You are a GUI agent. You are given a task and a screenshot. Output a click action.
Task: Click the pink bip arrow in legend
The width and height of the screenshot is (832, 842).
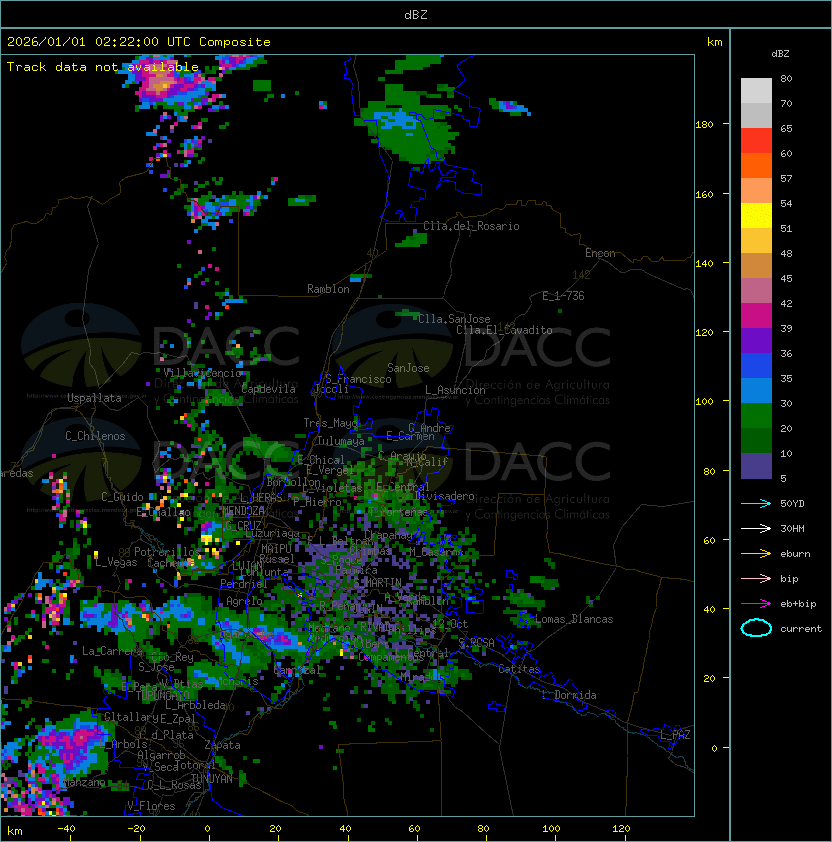(756, 578)
